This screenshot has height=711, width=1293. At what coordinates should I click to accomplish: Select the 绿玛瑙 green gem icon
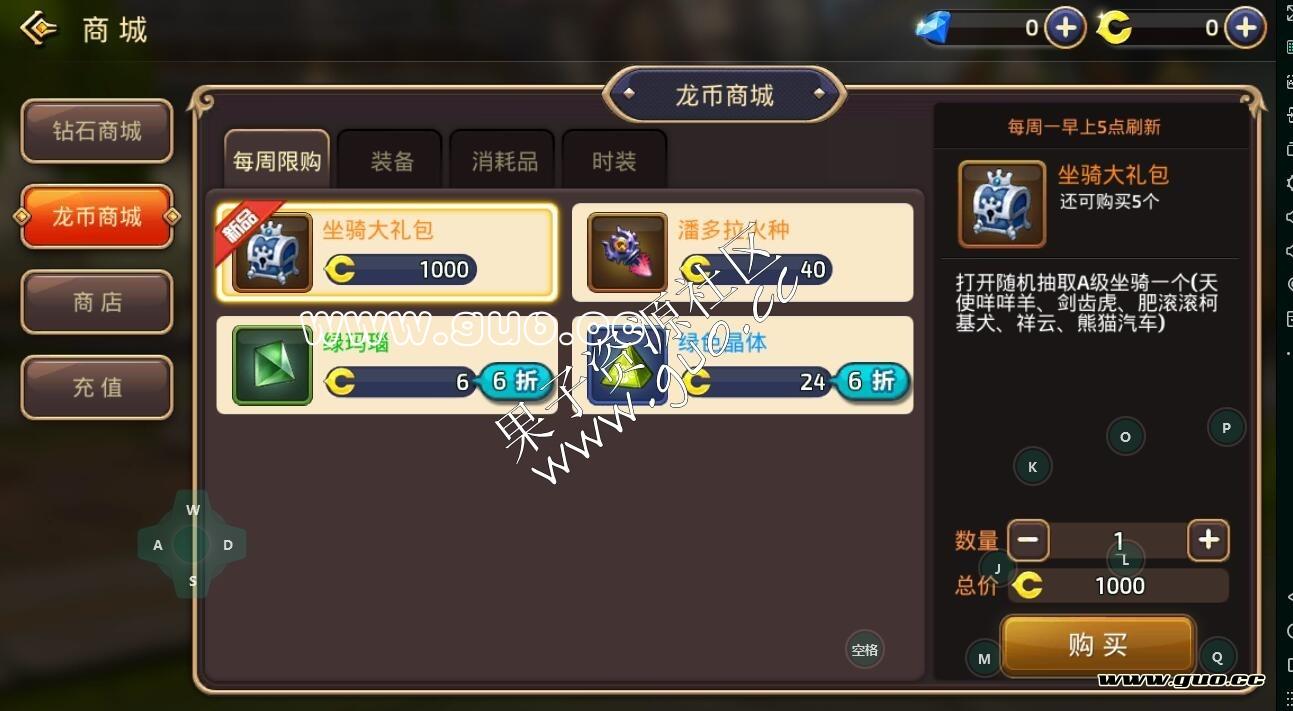coord(272,365)
